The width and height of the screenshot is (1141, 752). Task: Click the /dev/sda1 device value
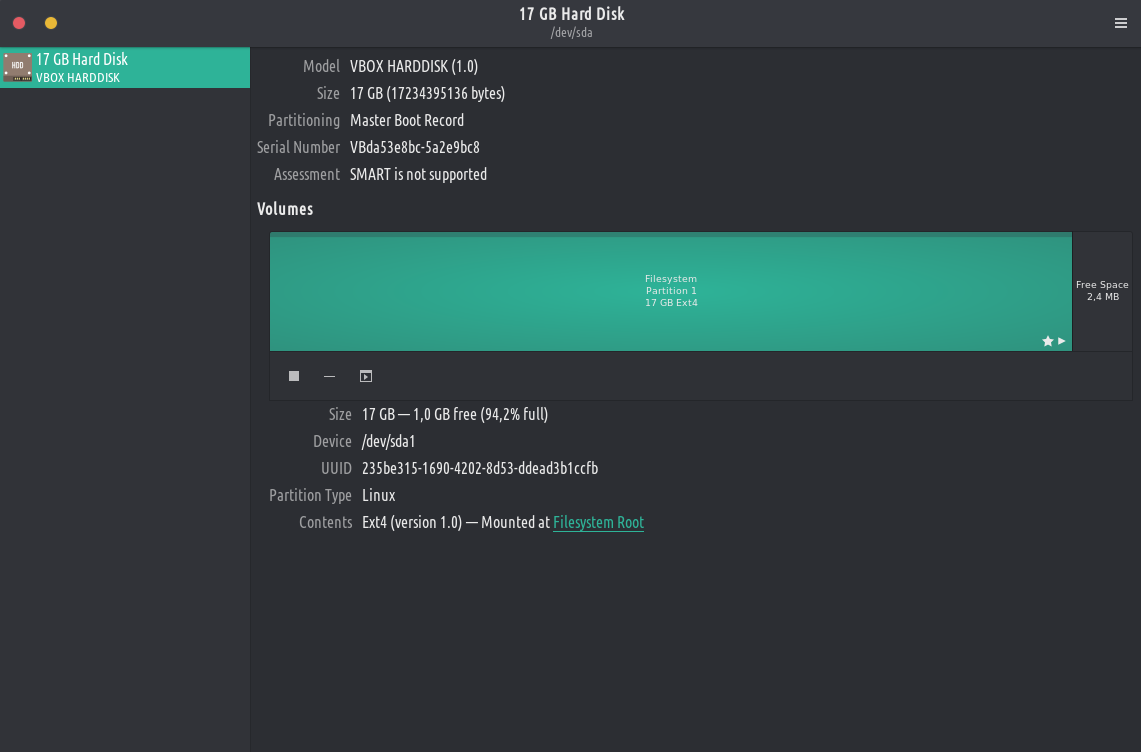pyautogui.click(x=388, y=441)
